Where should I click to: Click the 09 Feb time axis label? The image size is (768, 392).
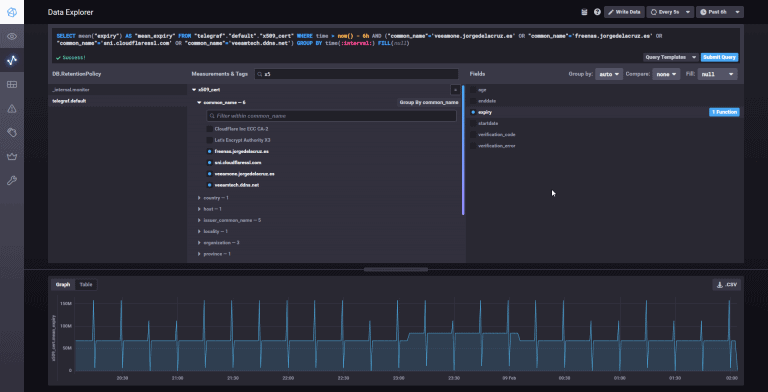(x=509, y=378)
